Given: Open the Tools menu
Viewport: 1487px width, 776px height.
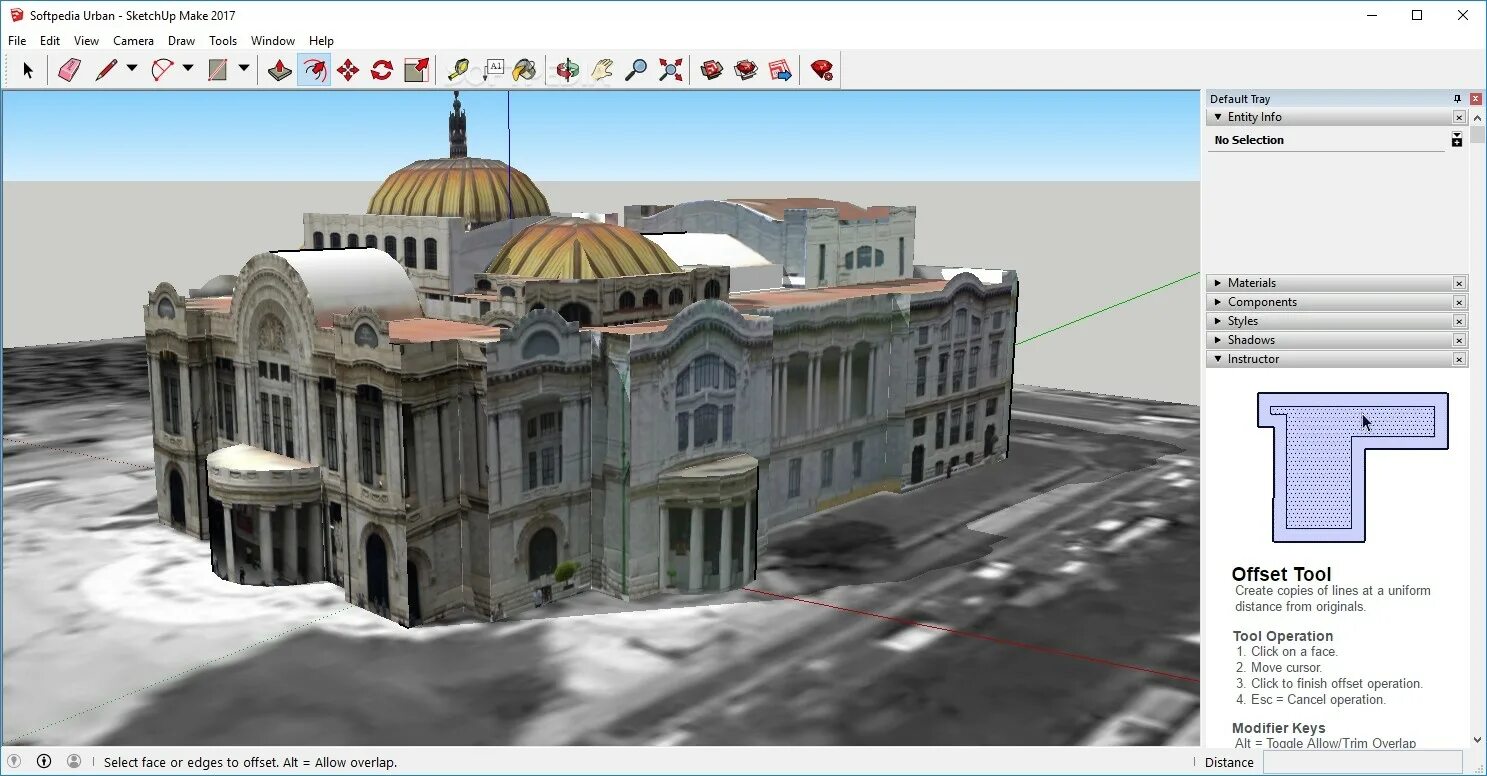Looking at the screenshot, I should 223,41.
